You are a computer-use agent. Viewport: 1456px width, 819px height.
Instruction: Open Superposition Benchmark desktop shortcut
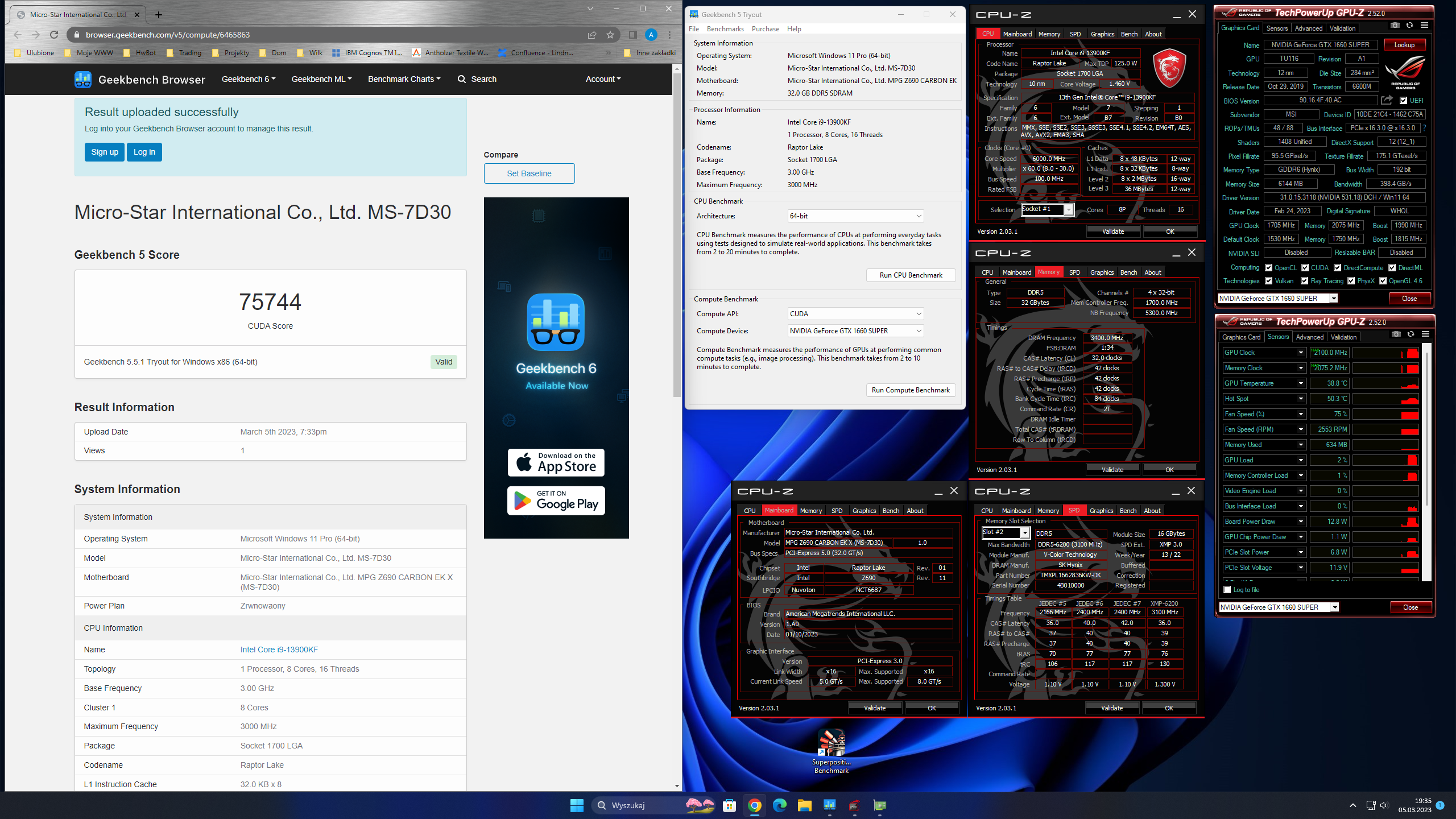tap(832, 751)
